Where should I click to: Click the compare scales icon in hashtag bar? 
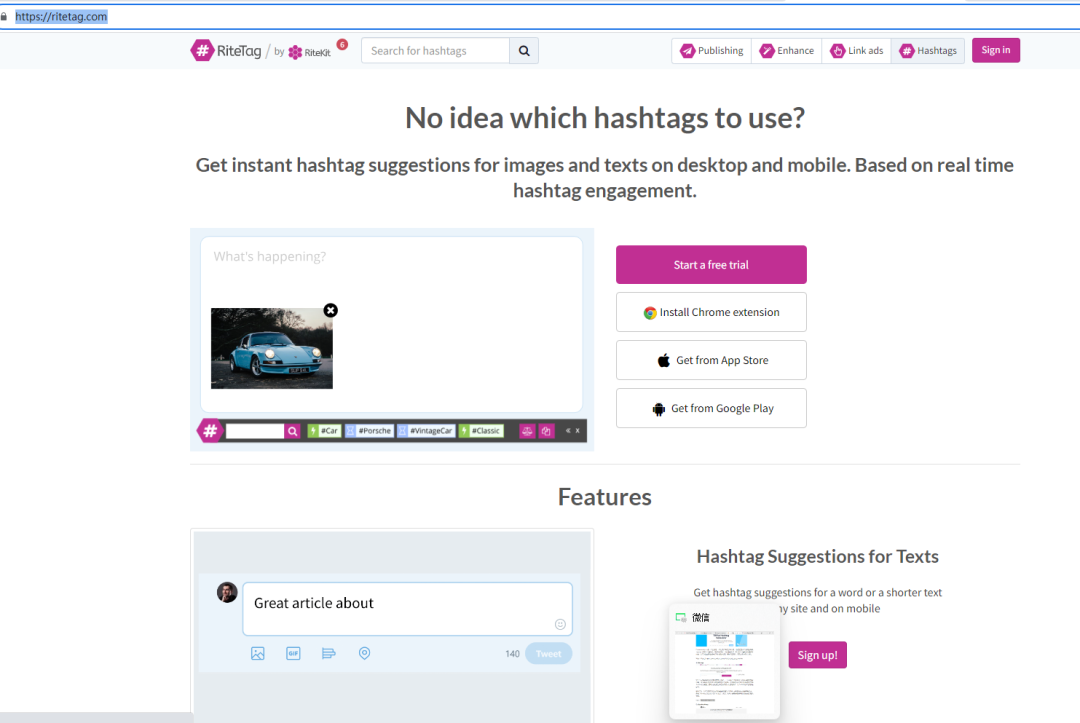[x=527, y=431]
